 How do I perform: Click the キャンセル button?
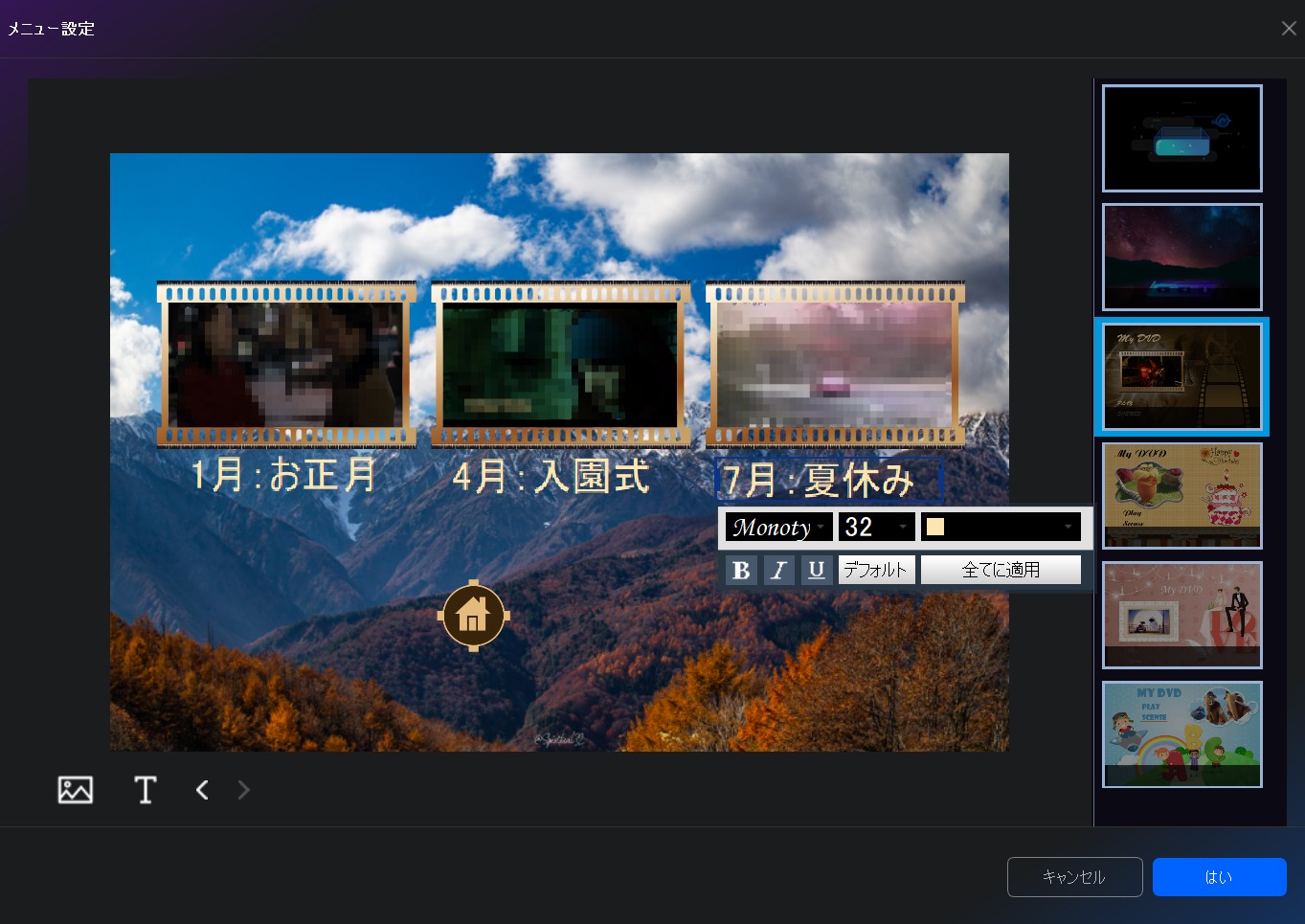click(x=1074, y=876)
